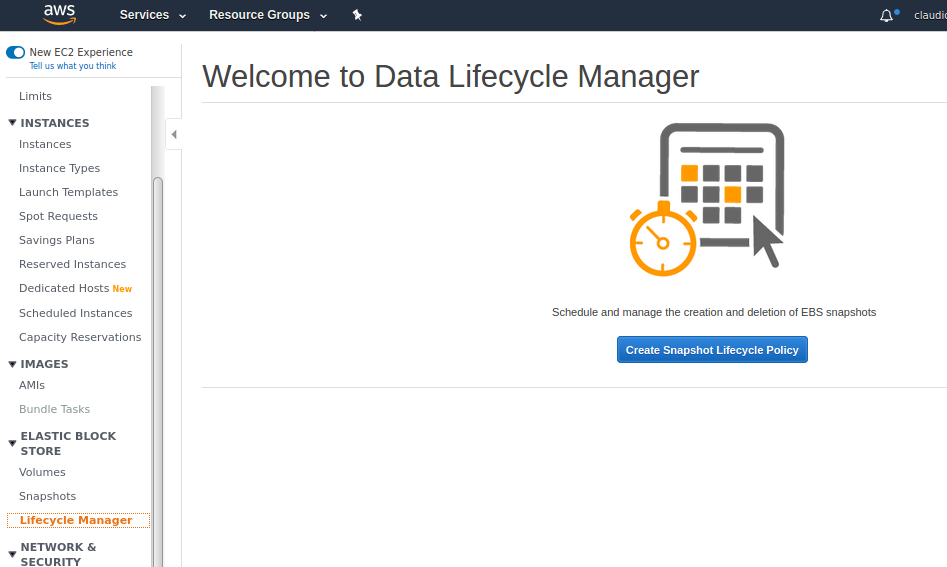Open Spot Requests in the sidebar
The width and height of the screenshot is (947, 567).
[58, 216]
